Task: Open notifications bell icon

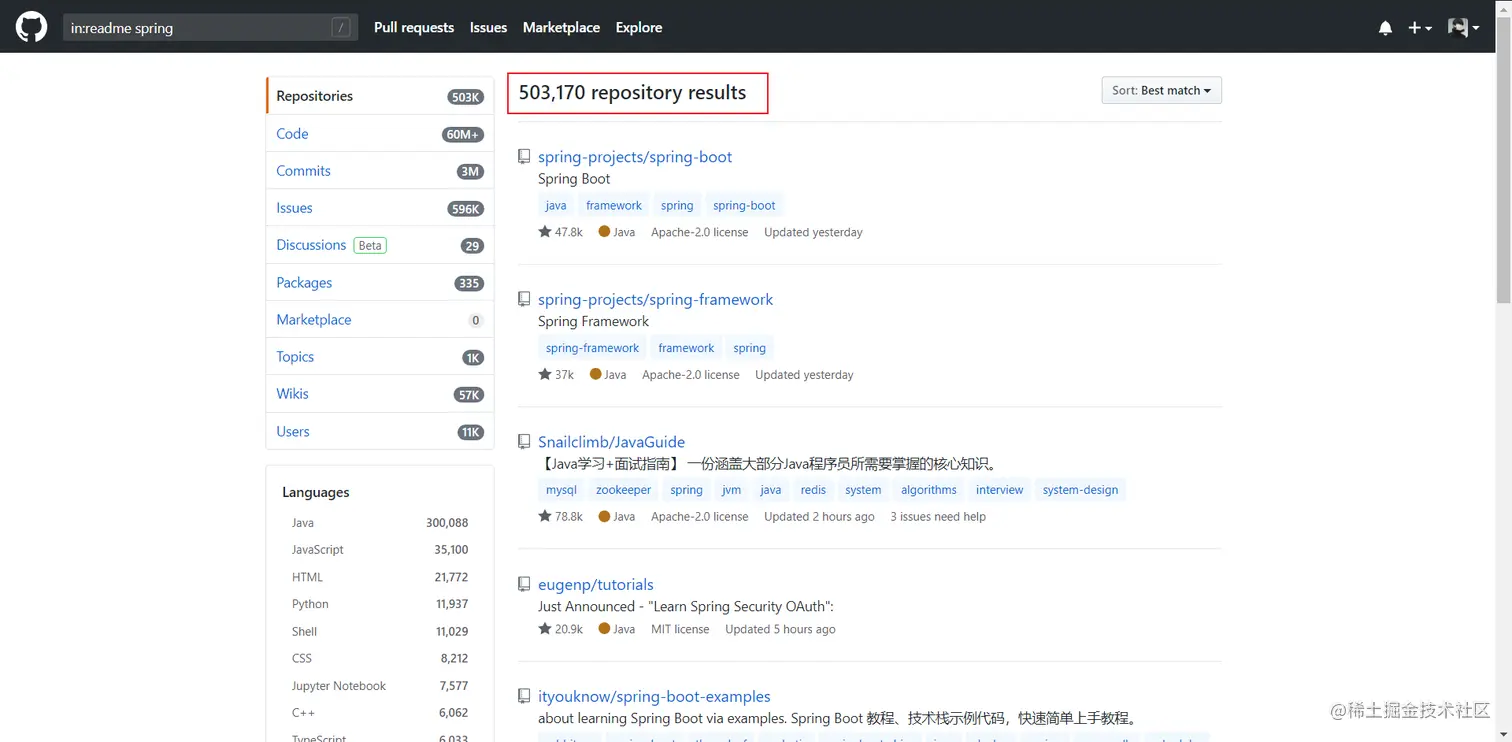Action: click(x=1385, y=28)
